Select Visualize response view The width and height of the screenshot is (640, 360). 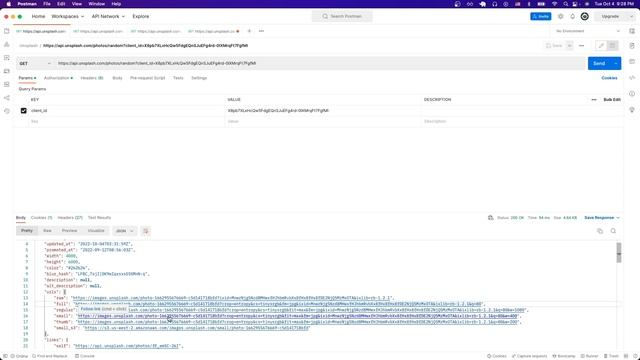96,231
